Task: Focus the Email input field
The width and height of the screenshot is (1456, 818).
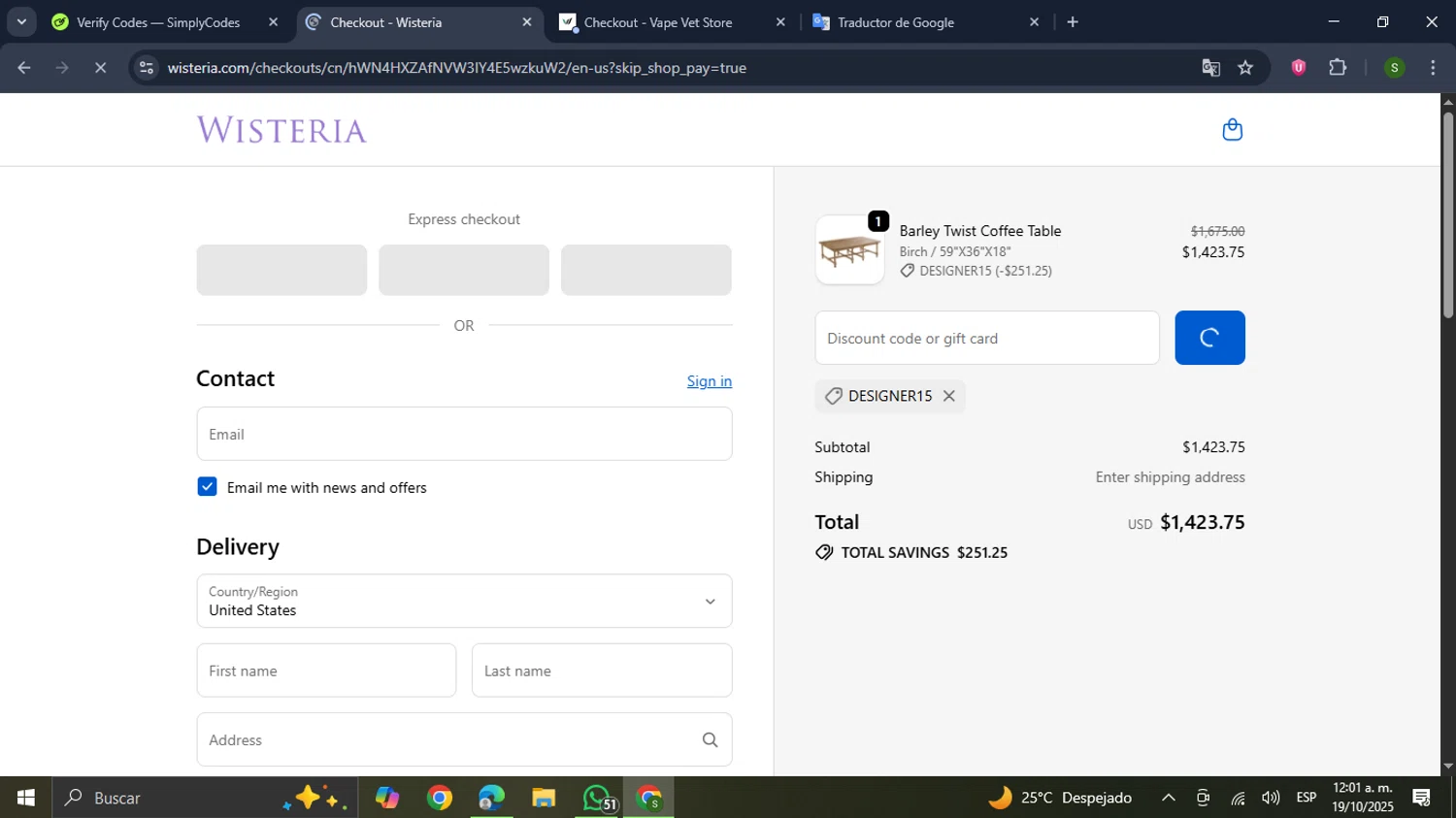Action: [464, 434]
